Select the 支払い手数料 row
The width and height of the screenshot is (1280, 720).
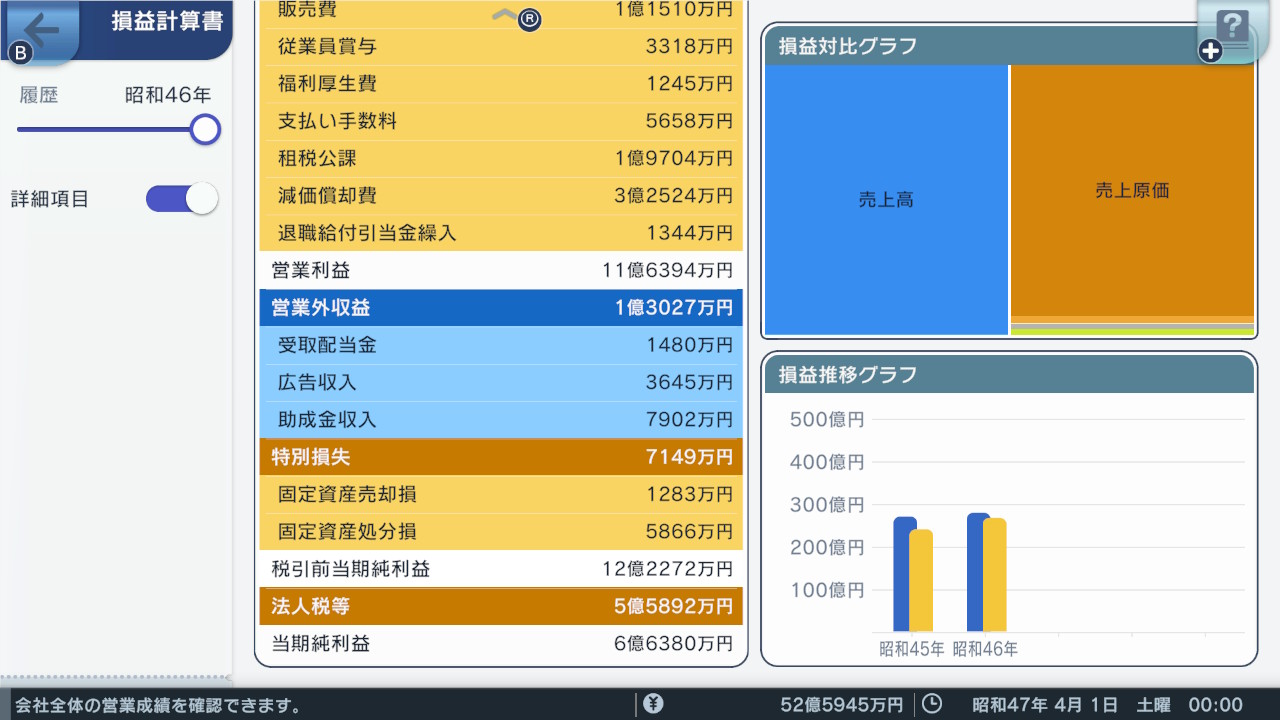(x=501, y=121)
